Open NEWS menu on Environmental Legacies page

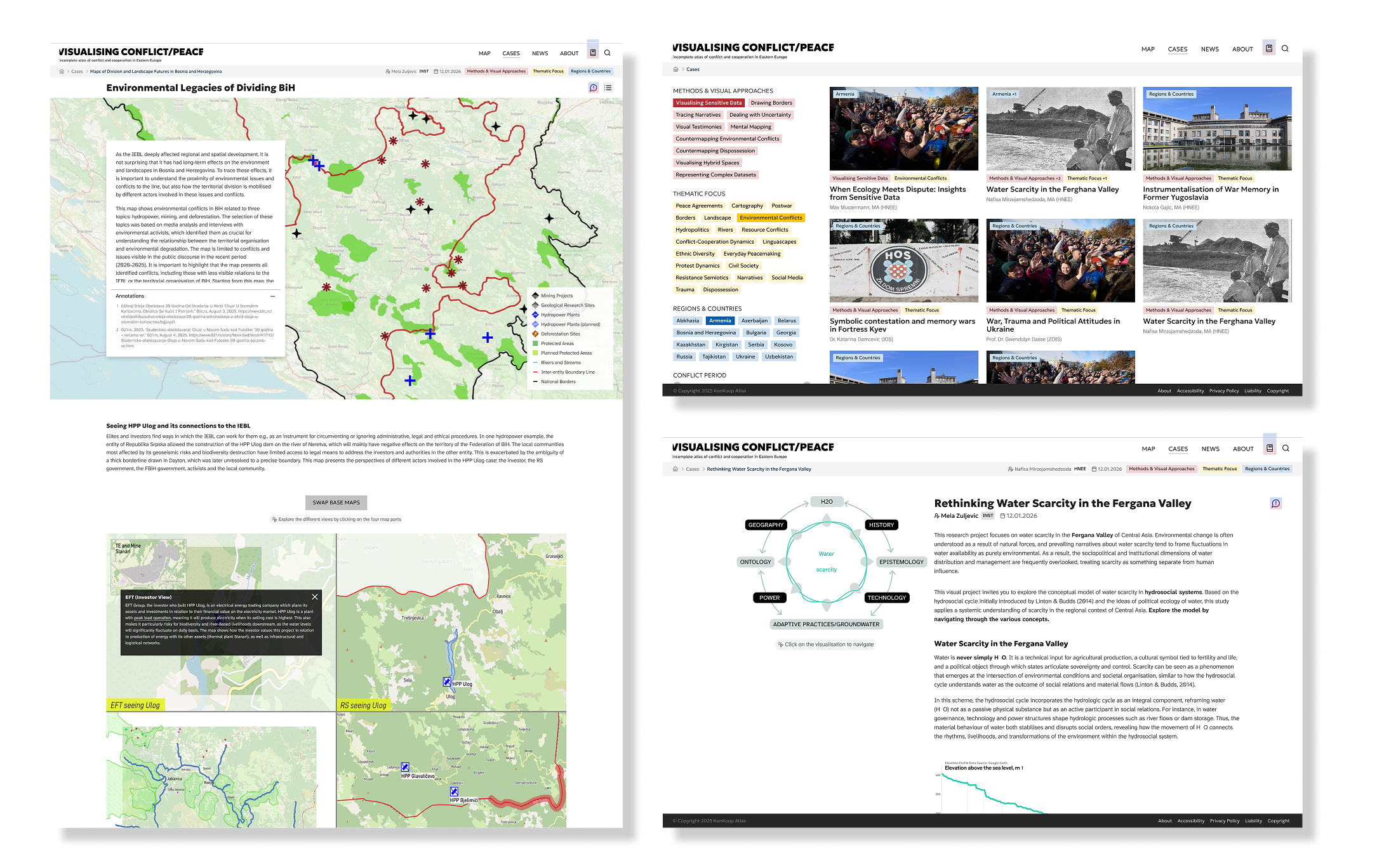540,53
